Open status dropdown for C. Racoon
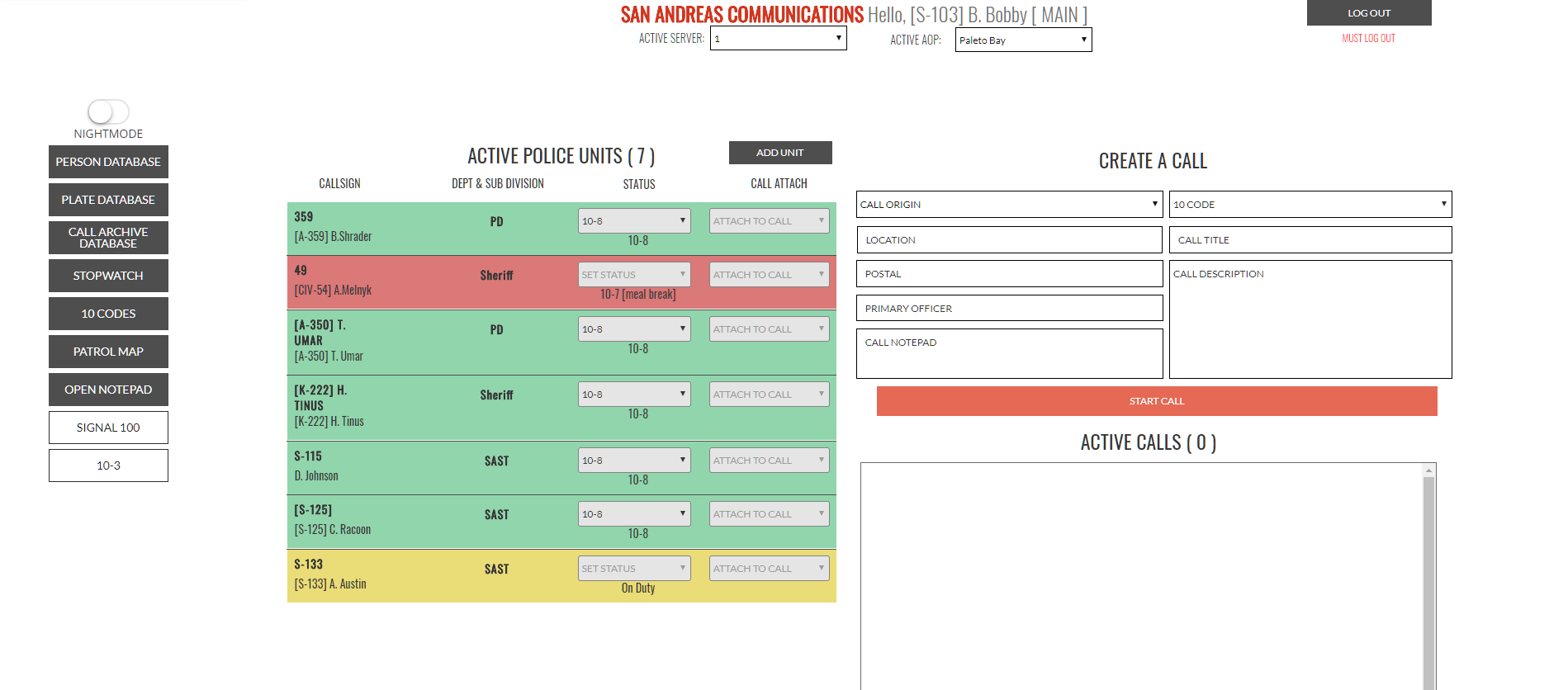1568x690 pixels. coord(634,514)
